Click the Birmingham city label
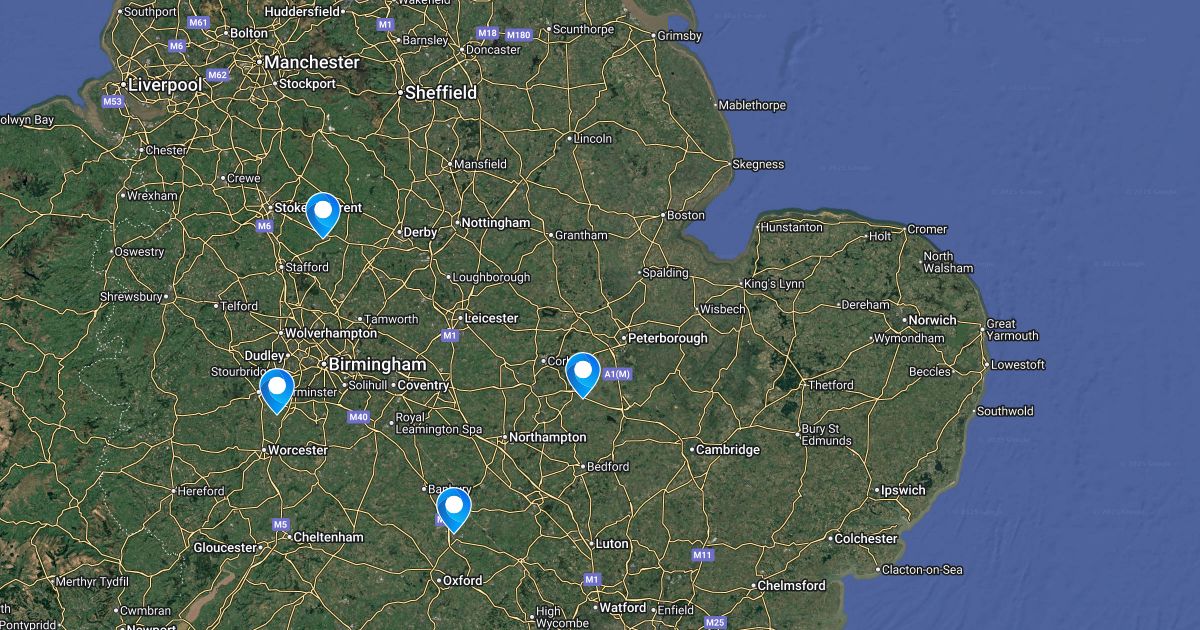This screenshot has height=630, width=1200. coord(377,364)
